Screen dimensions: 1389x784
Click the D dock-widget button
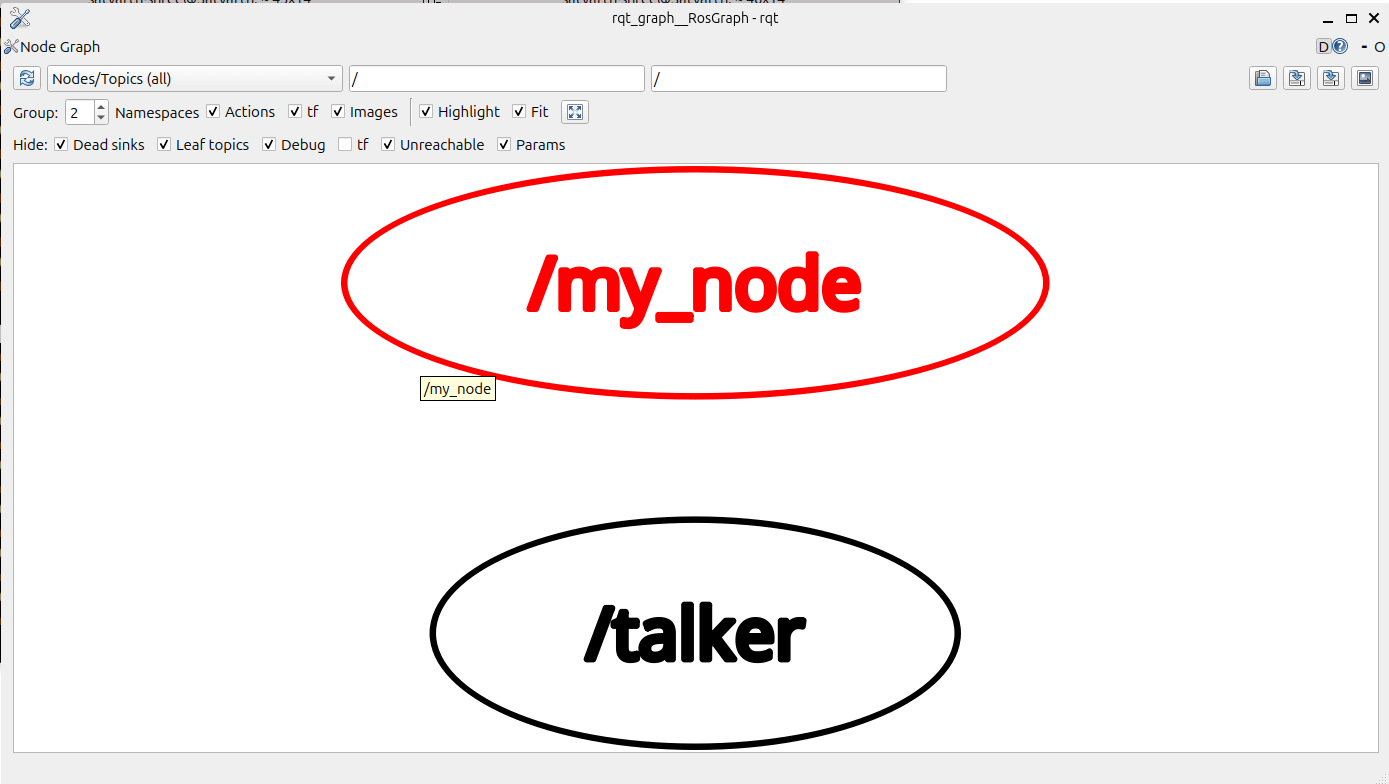click(x=1323, y=46)
